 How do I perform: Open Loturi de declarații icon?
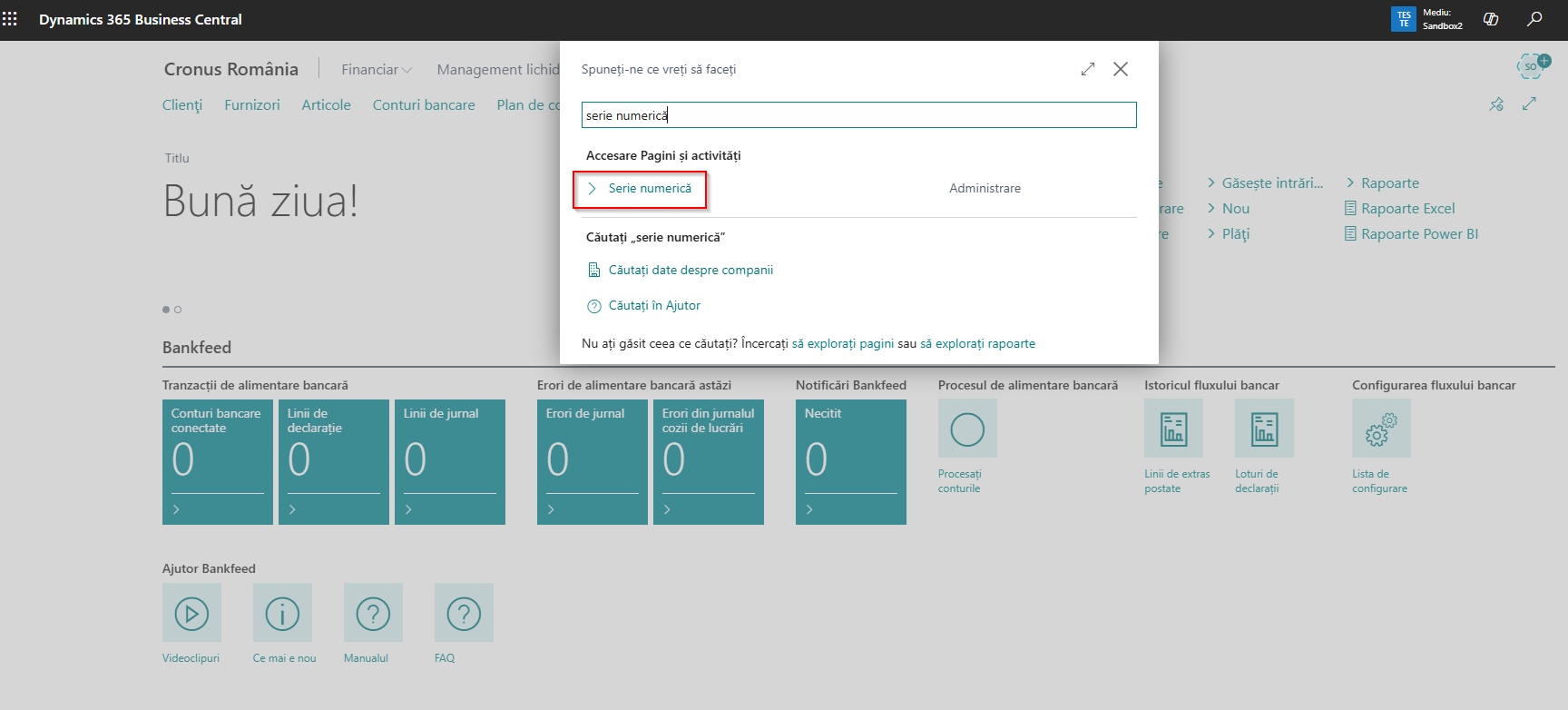[1264, 429]
